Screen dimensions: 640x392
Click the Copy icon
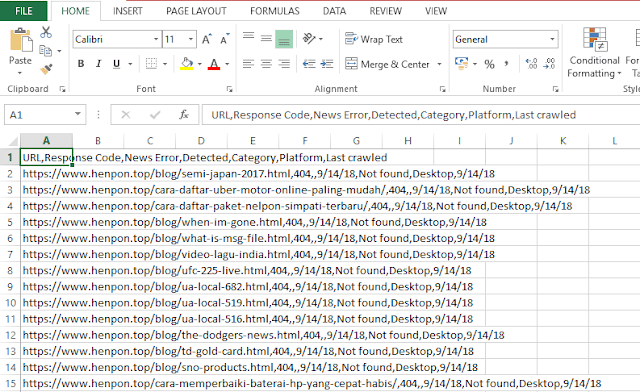pyautogui.click(x=46, y=51)
